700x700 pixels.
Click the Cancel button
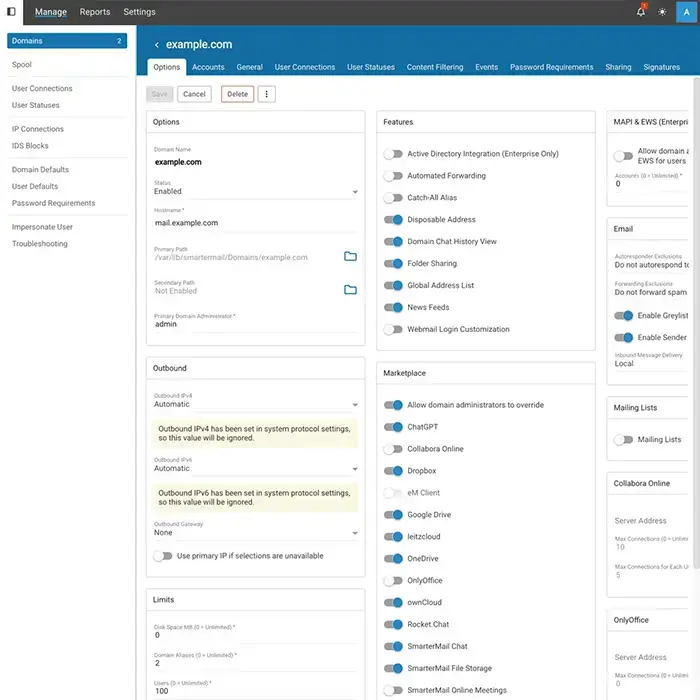(x=194, y=94)
